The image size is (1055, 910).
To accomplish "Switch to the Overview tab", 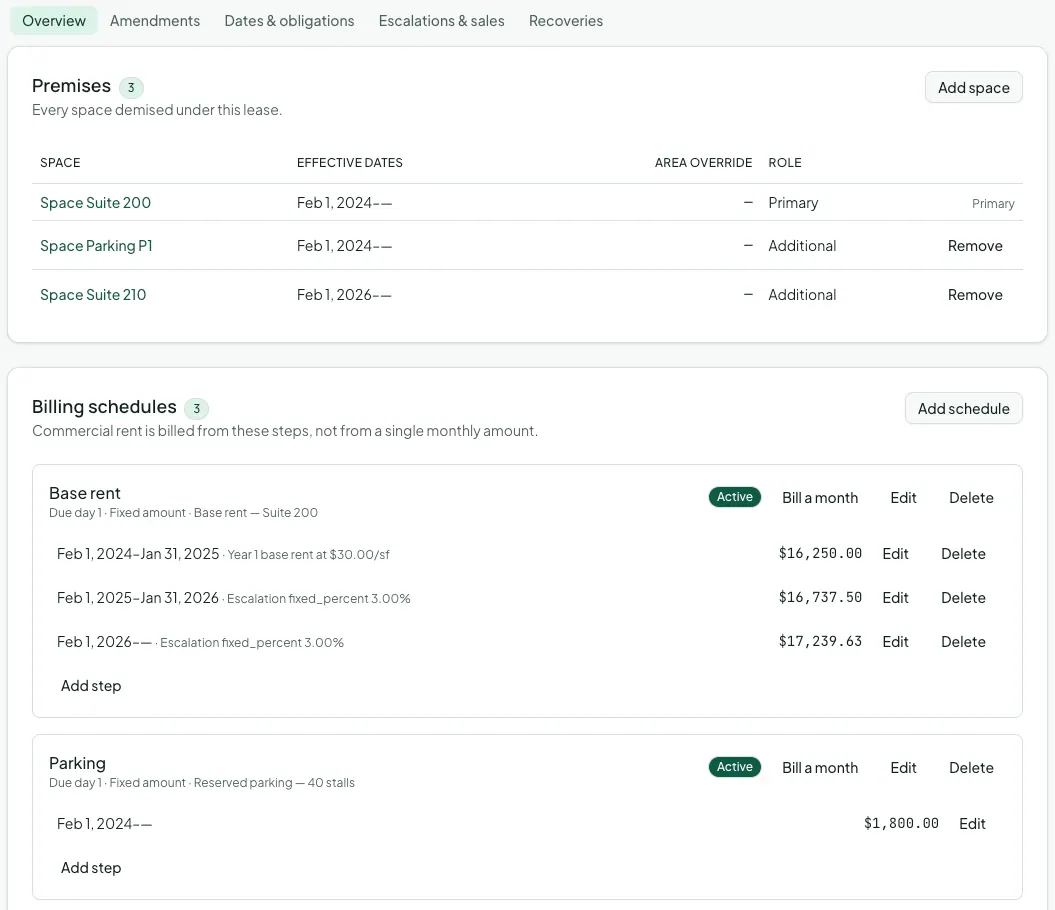I will pos(54,21).
